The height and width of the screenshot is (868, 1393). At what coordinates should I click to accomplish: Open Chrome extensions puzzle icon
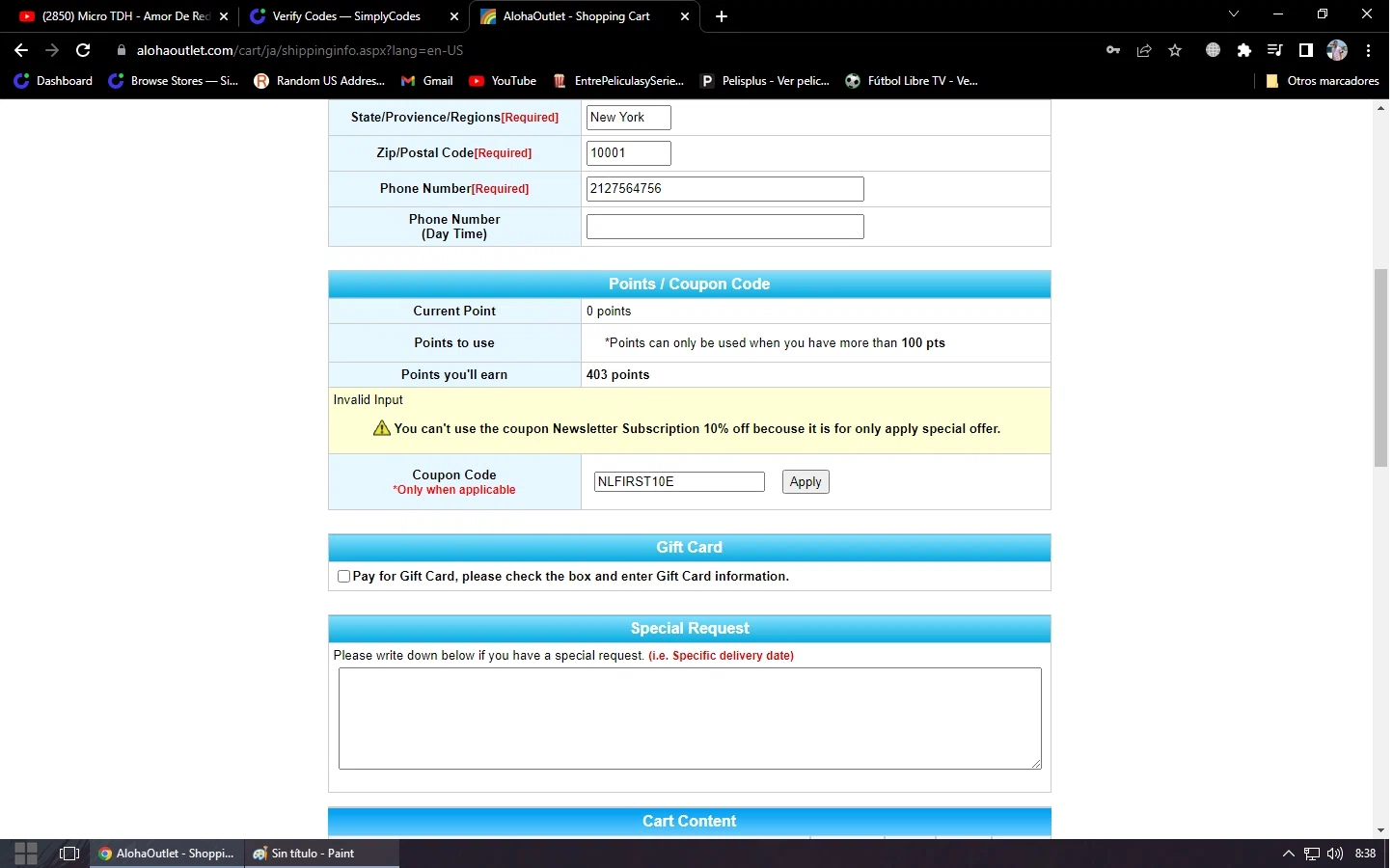click(x=1244, y=50)
